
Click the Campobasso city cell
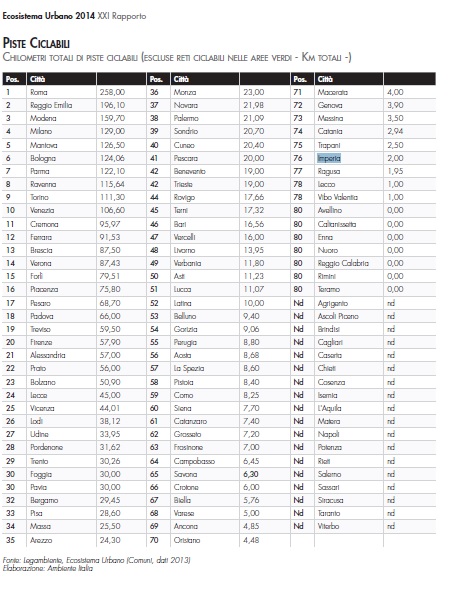[194, 461]
